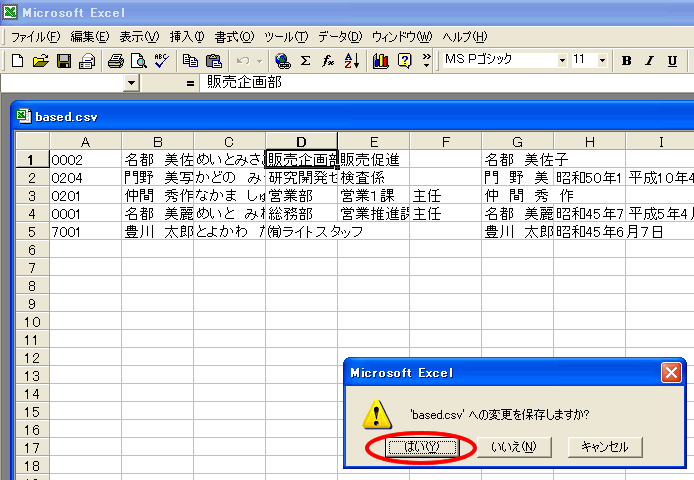Select column D header
The image size is (694, 480).
(301, 142)
